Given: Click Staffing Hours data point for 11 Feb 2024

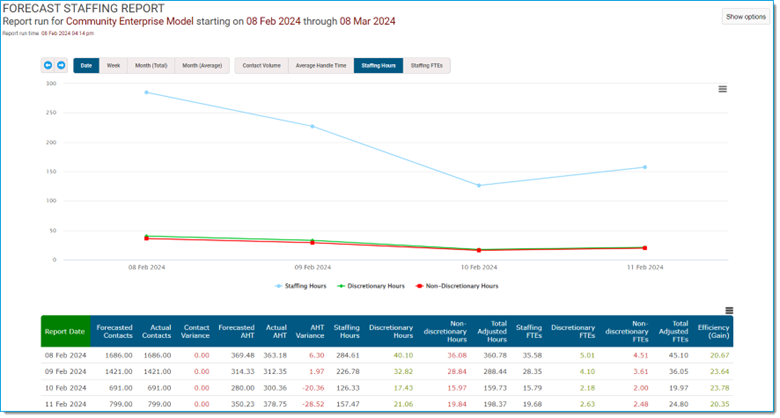Looking at the screenshot, I should (x=645, y=167).
